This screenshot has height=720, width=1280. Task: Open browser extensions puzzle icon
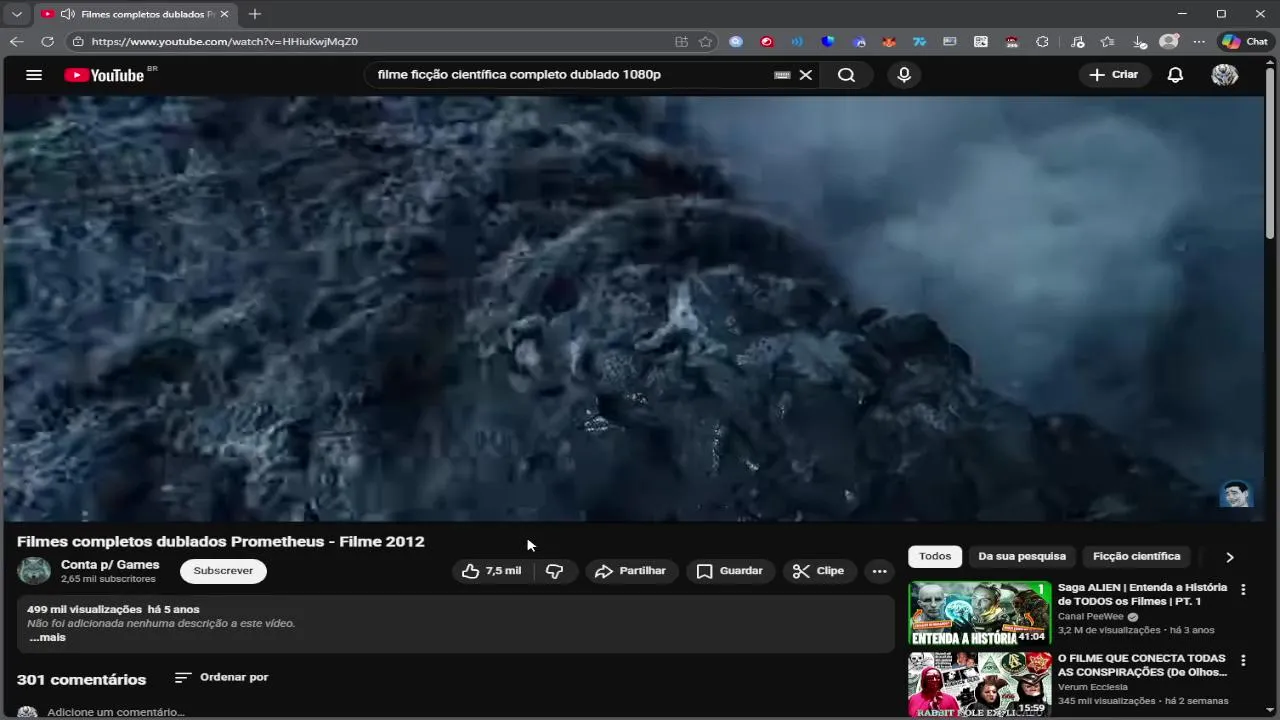pyautogui.click(x=1042, y=42)
